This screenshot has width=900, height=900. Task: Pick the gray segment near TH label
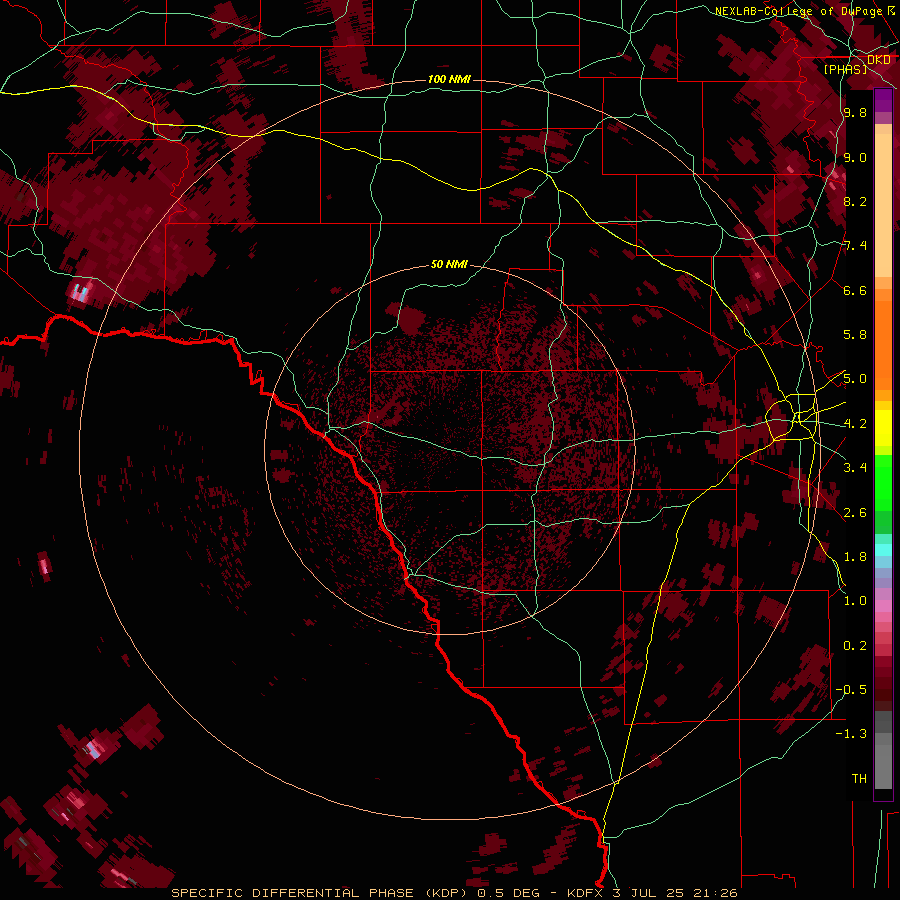(x=883, y=759)
